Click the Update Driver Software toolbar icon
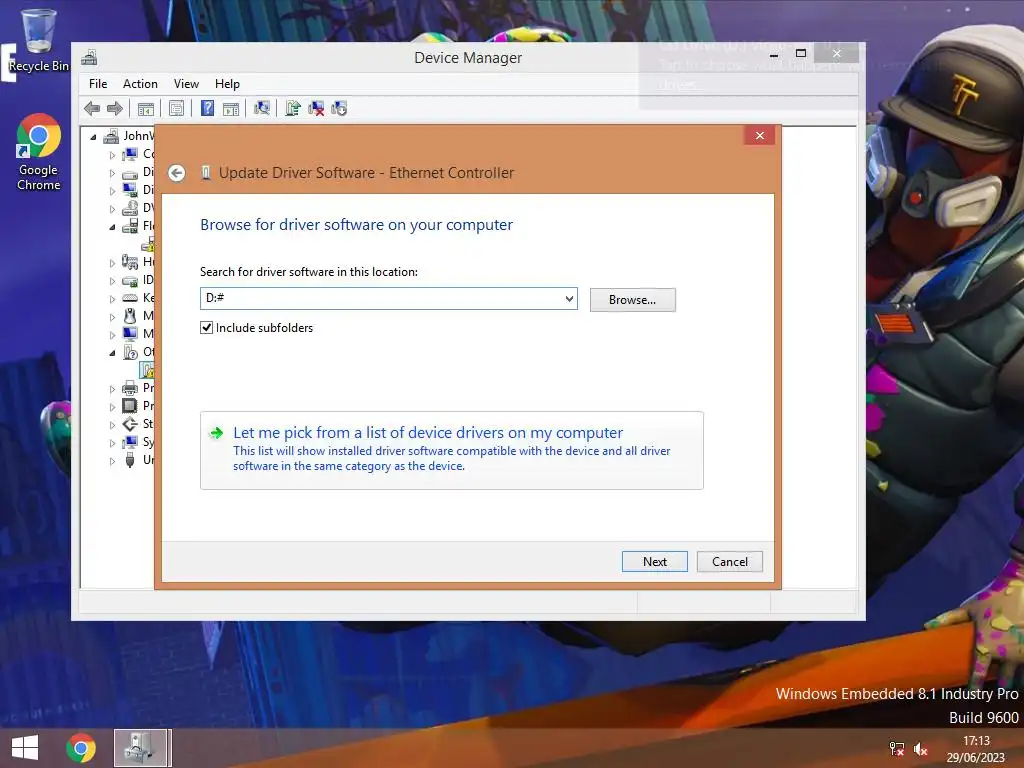 click(x=293, y=108)
